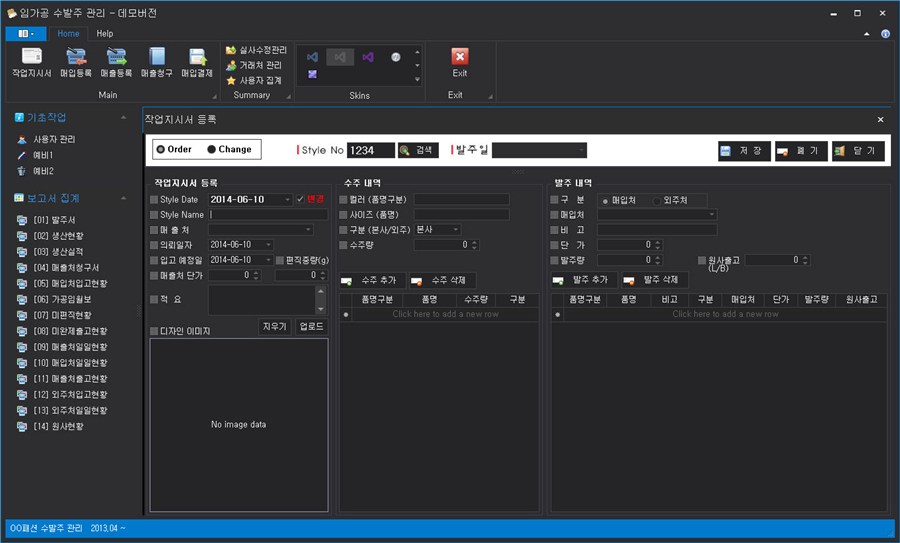
Task: Open the 작업지시서 ribbon icon
Action: tap(32, 63)
